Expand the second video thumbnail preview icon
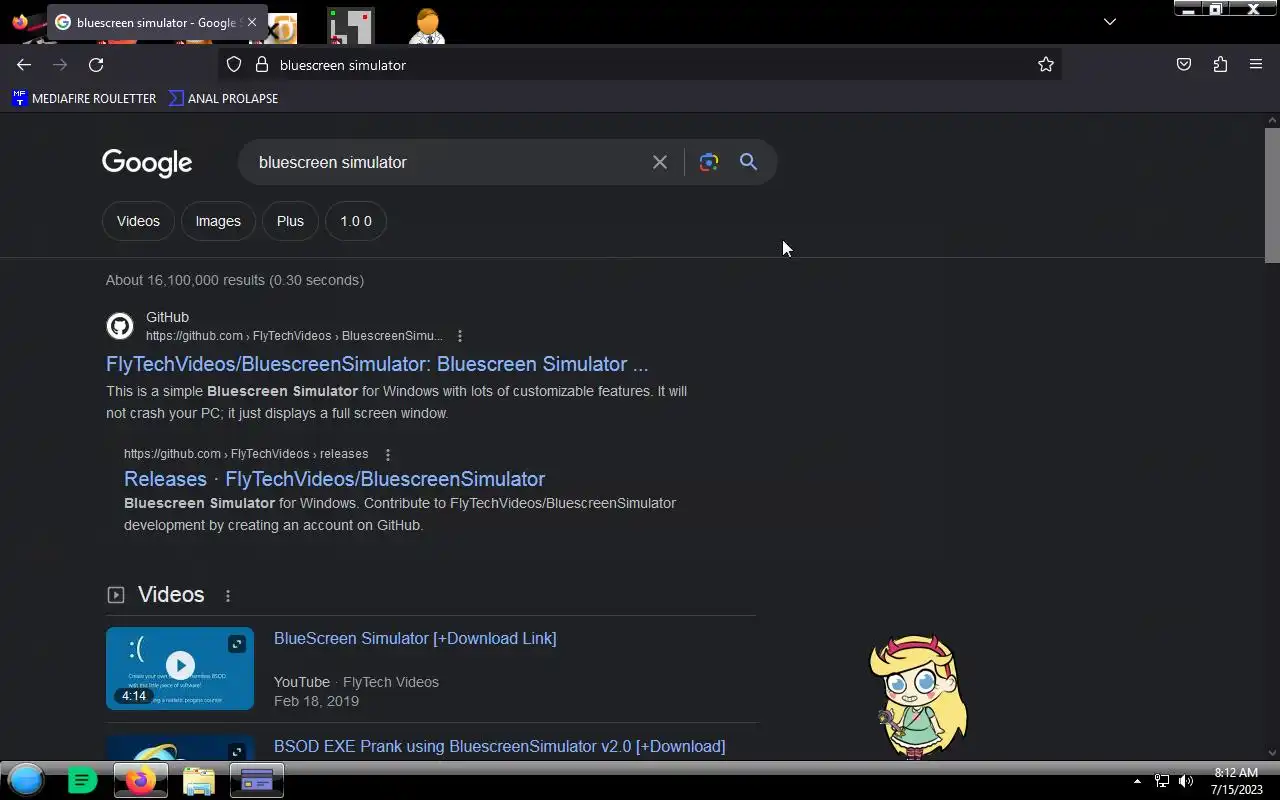 237,752
